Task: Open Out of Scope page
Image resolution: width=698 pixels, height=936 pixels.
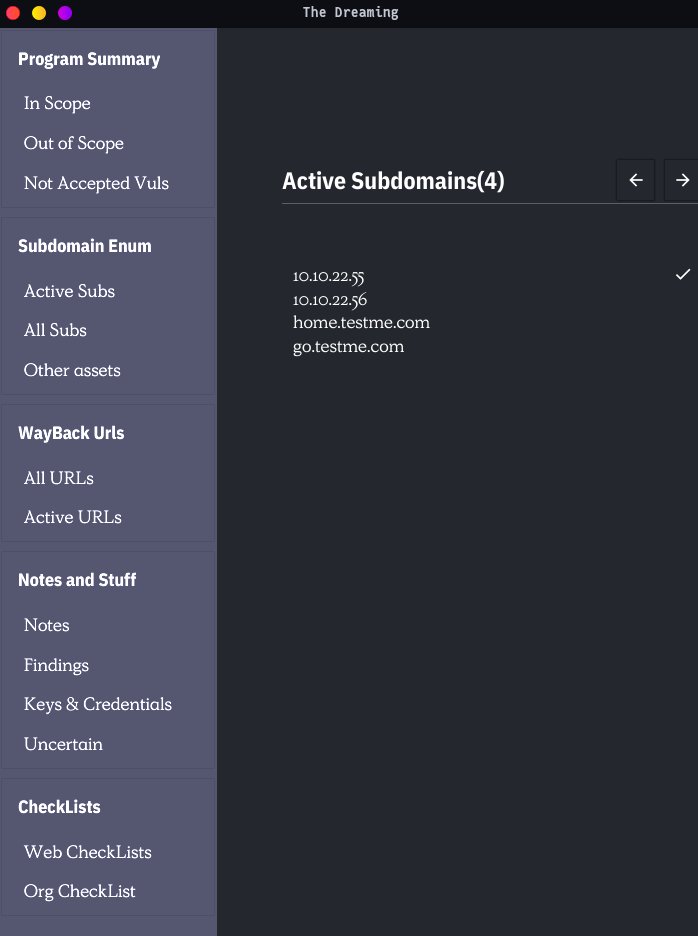Action: point(73,143)
